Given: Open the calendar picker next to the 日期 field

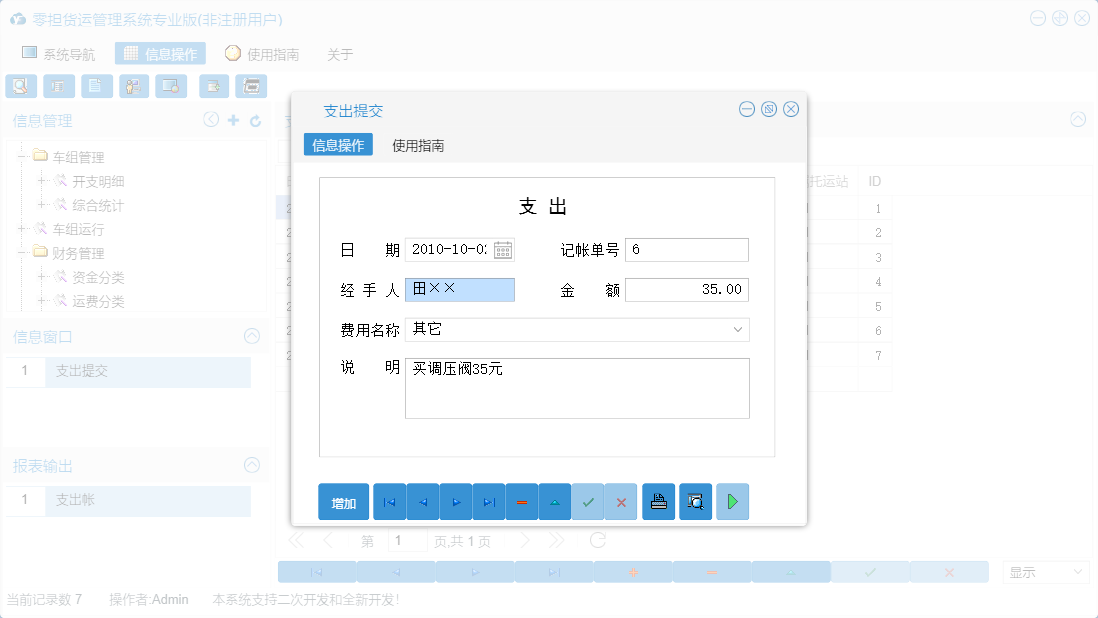Looking at the screenshot, I should click(503, 249).
